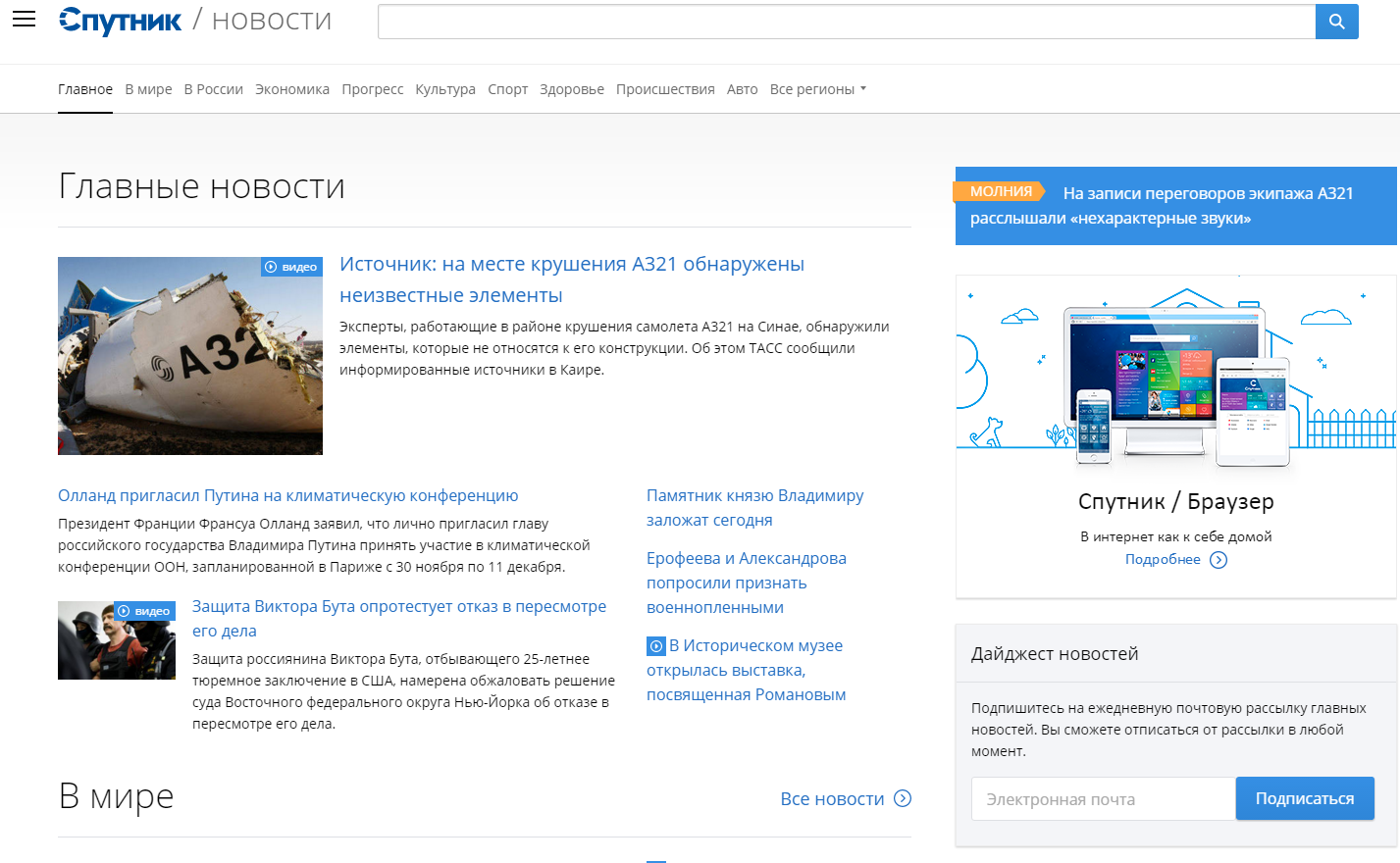Click the видео badge on the A321 photo
This screenshot has height=863, width=1400.
291,266
